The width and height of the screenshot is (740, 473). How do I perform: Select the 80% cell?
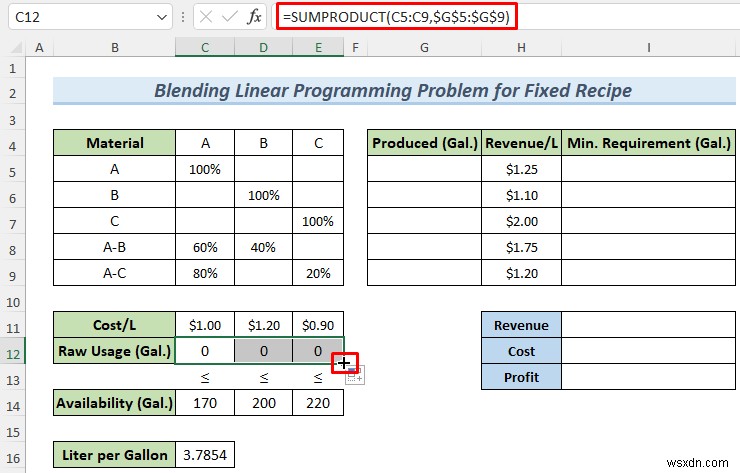click(205, 273)
